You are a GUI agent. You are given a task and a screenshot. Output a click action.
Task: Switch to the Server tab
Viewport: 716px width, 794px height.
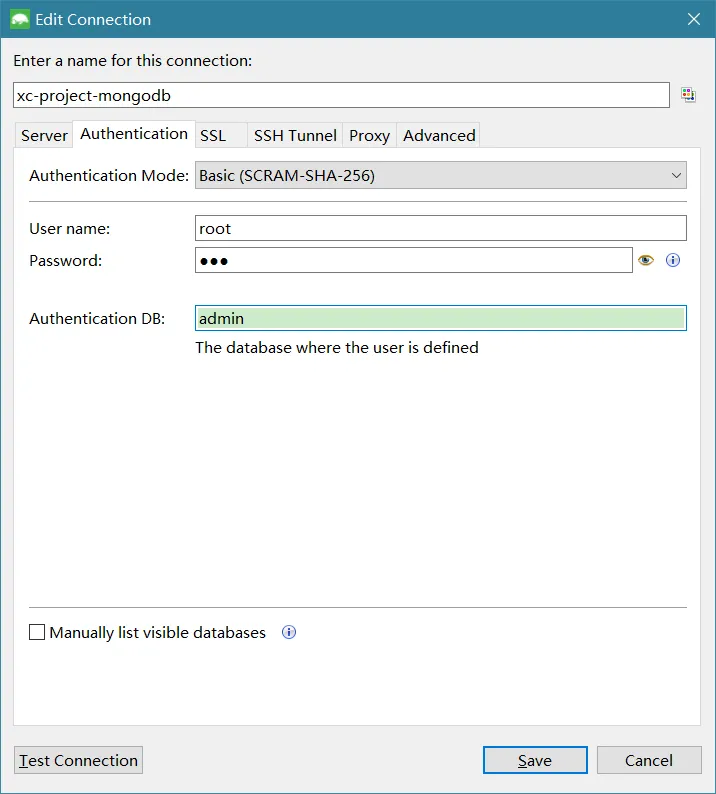[x=44, y=135]
